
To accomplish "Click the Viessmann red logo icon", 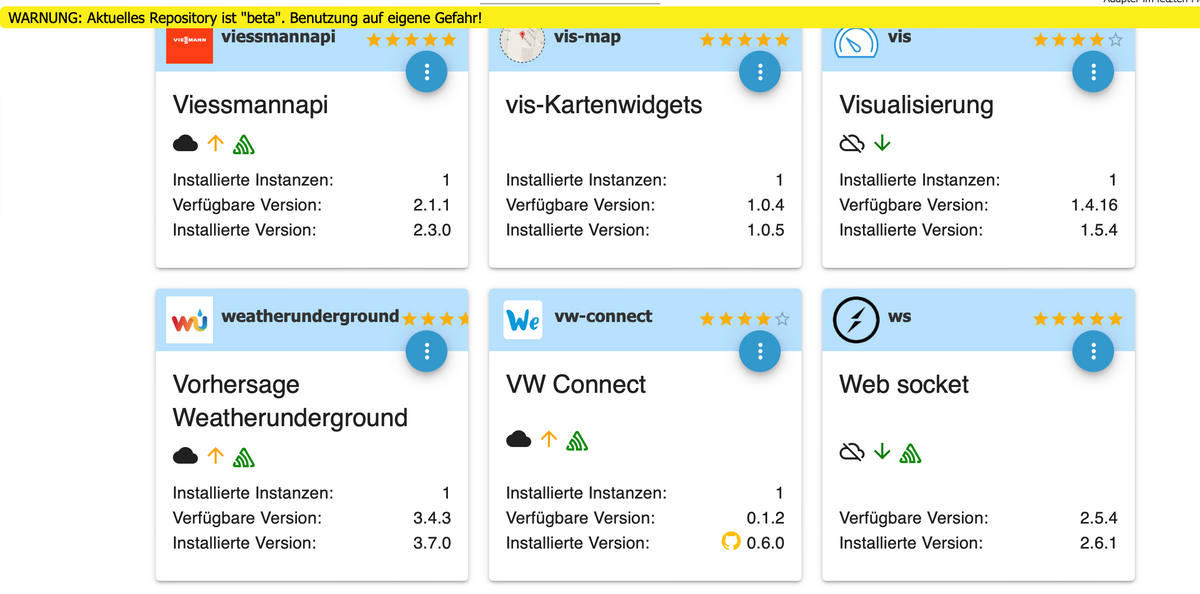I will coord(190,42).
